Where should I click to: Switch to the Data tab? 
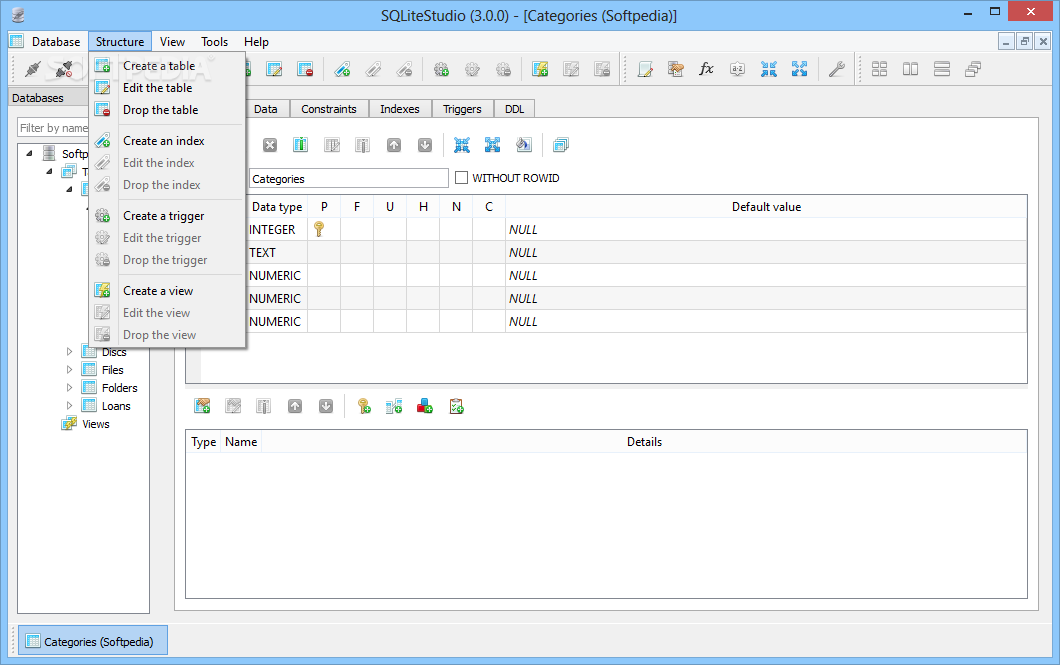coord(266,109)
